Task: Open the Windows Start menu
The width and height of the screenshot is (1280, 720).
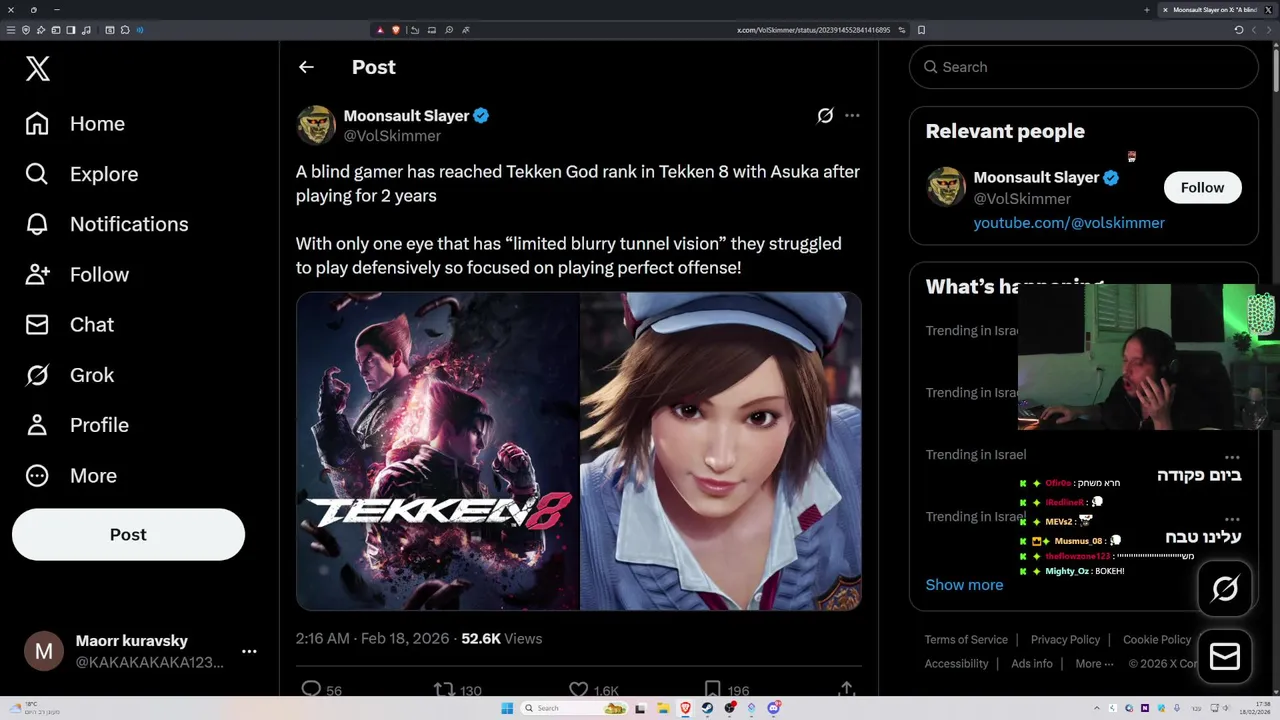Action: point(507,708)
